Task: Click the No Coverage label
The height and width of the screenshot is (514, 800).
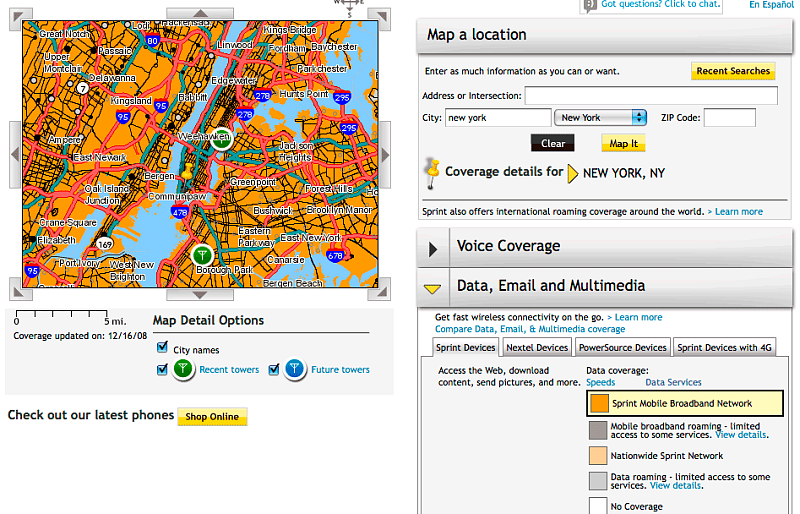Action: pos(636,506)
